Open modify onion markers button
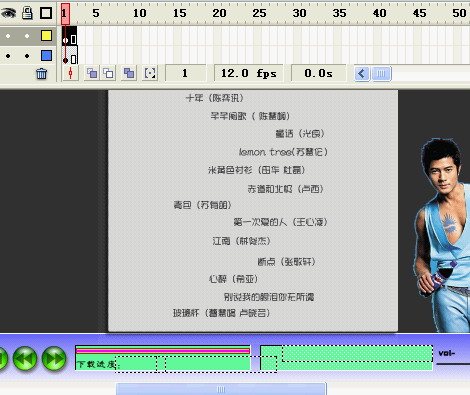Viewport: 470px width, 395px height. (x=150, y=73)
